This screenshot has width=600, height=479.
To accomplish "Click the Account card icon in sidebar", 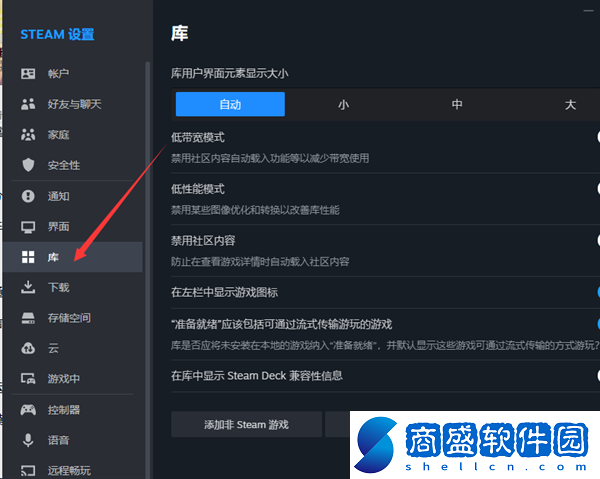I will pyautogui.click(x=28, y=73).
